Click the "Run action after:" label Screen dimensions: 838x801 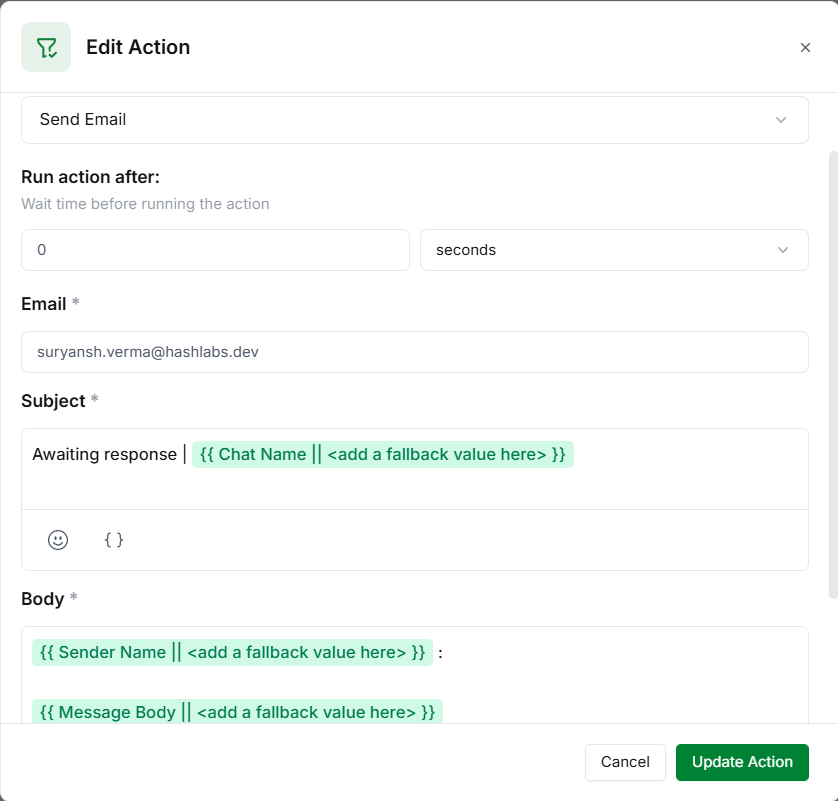[x=90, y=177]
